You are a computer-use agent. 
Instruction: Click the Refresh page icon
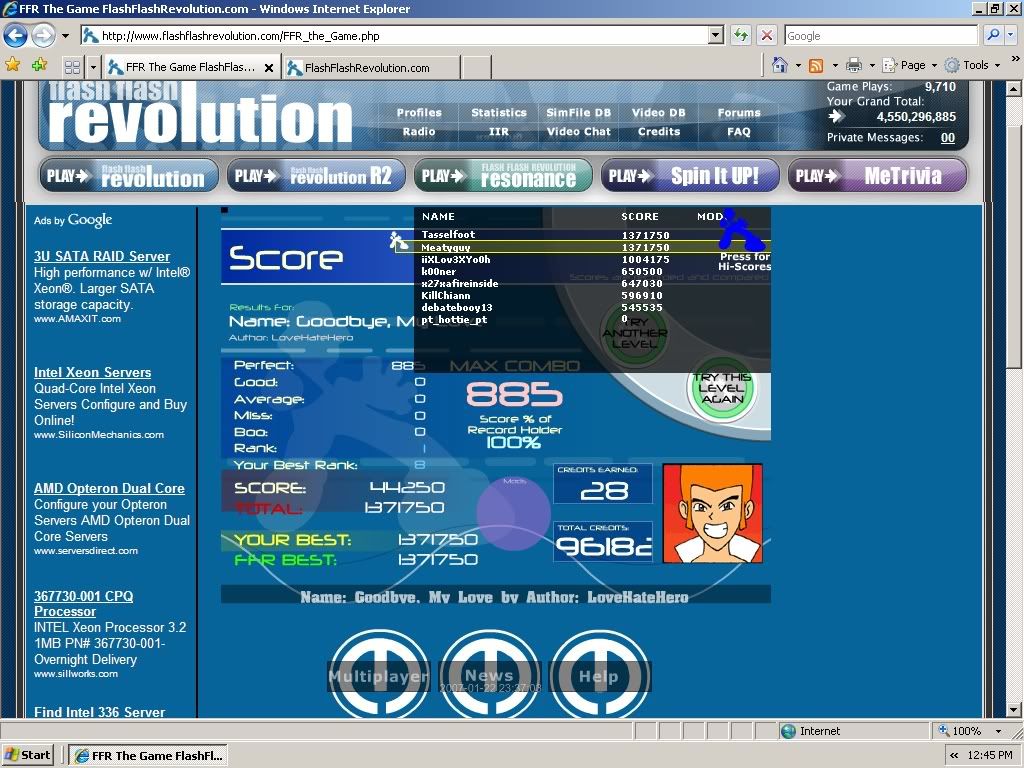click(741, 35)
